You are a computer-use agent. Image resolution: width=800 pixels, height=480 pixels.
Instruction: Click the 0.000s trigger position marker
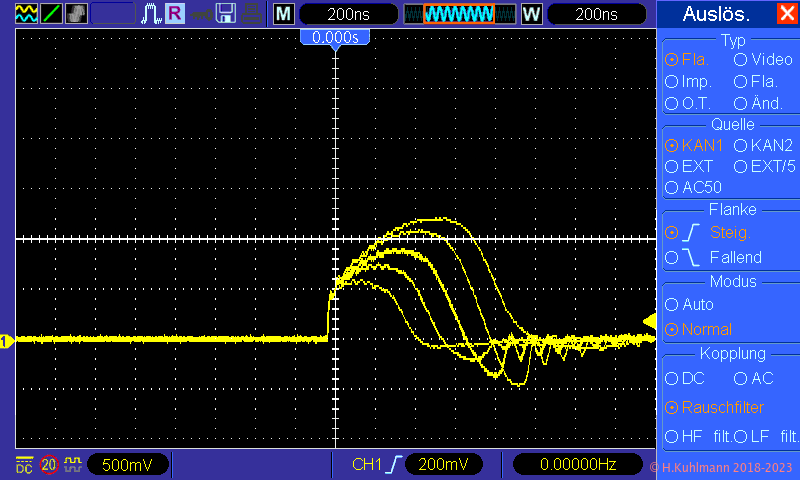(336, 37)
